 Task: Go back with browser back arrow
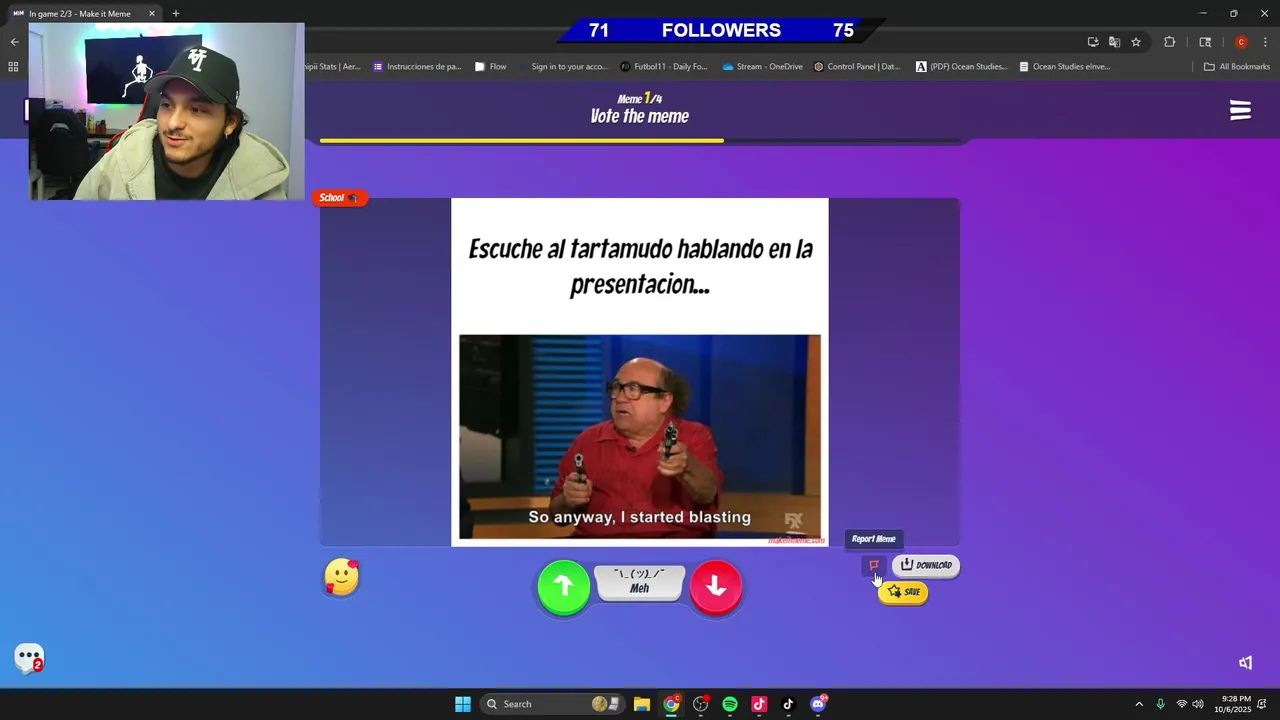coord(14,42)
